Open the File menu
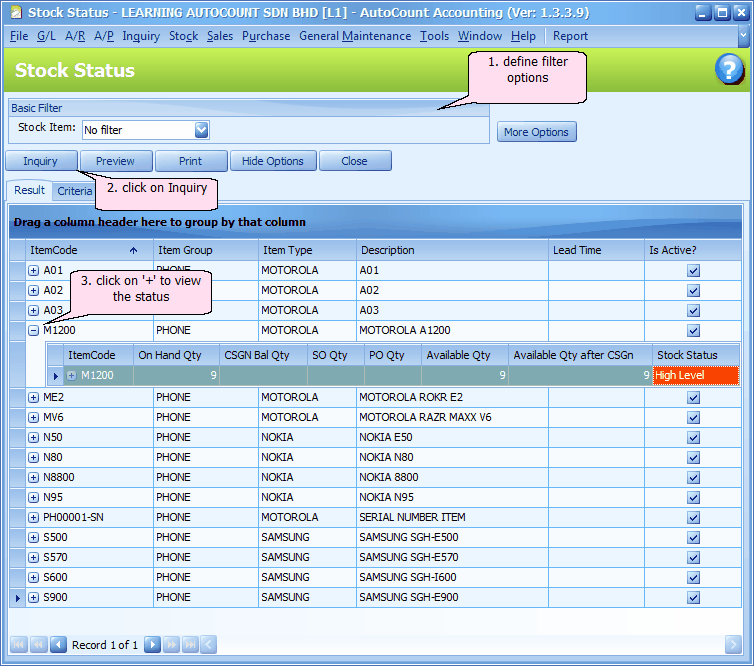 [19, 36]
